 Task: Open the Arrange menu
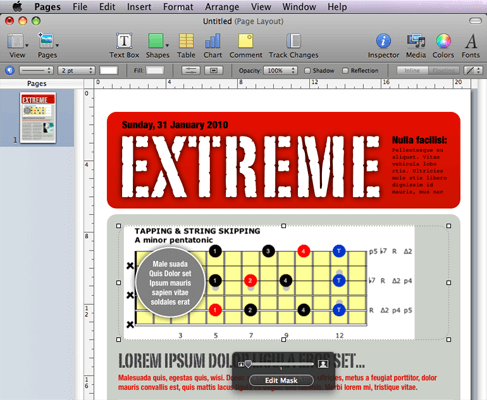pos(222,7)
